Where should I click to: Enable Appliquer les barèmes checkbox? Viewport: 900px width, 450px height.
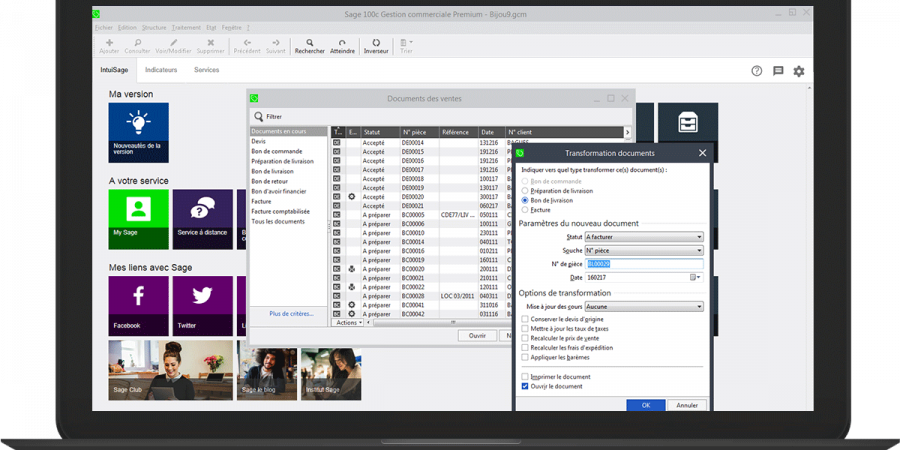(x=525, y=357)
